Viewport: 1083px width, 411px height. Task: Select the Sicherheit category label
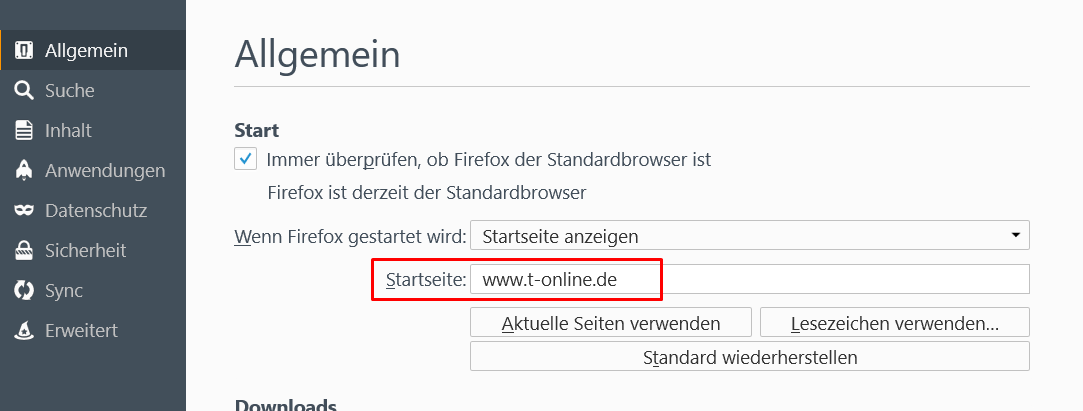[x=86, y=250]
